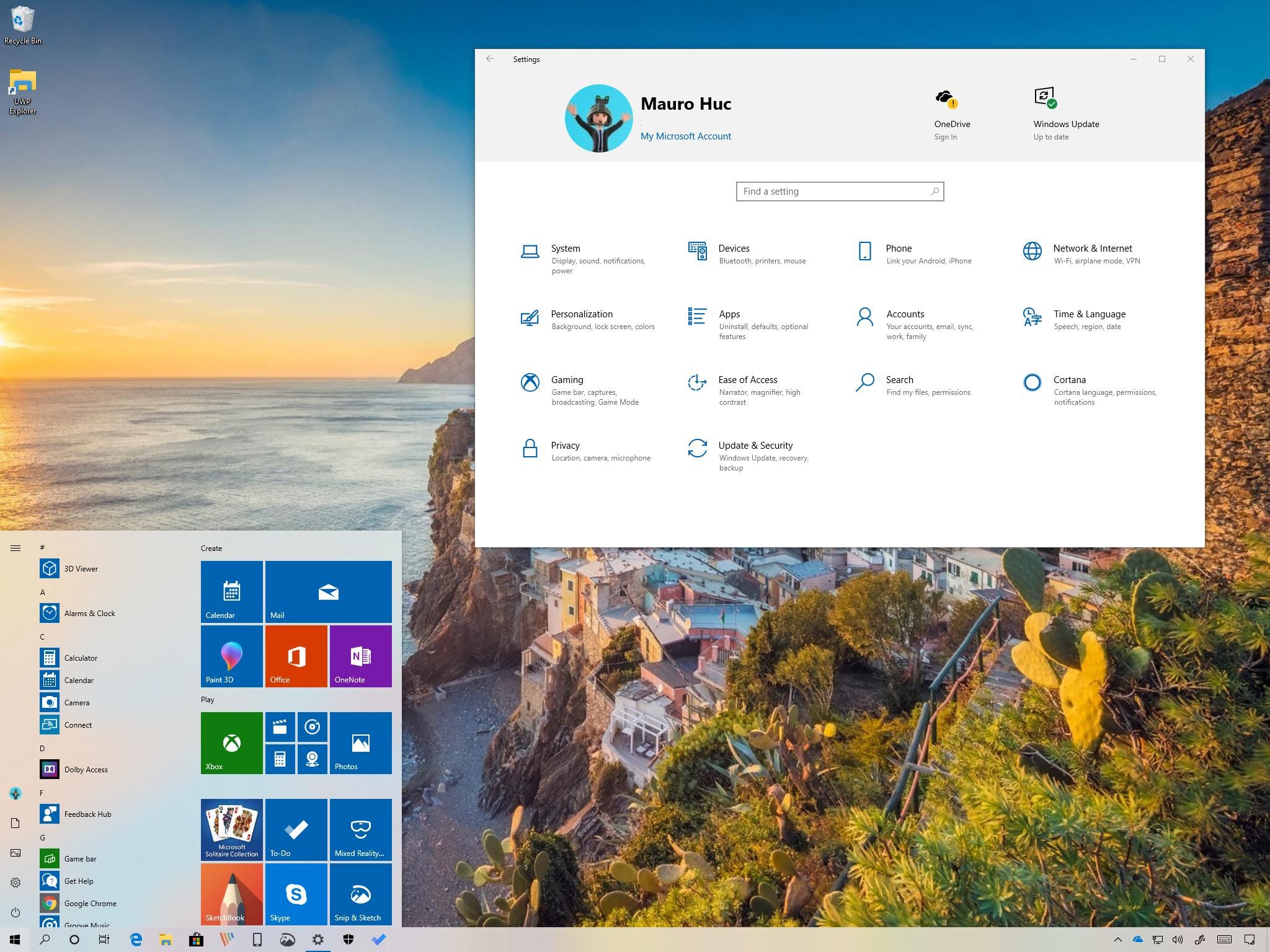The width and height of the screenshot is (1270, 952).
Task: Launch Xbox from its Start menu tile
Action: click(231, 743)
